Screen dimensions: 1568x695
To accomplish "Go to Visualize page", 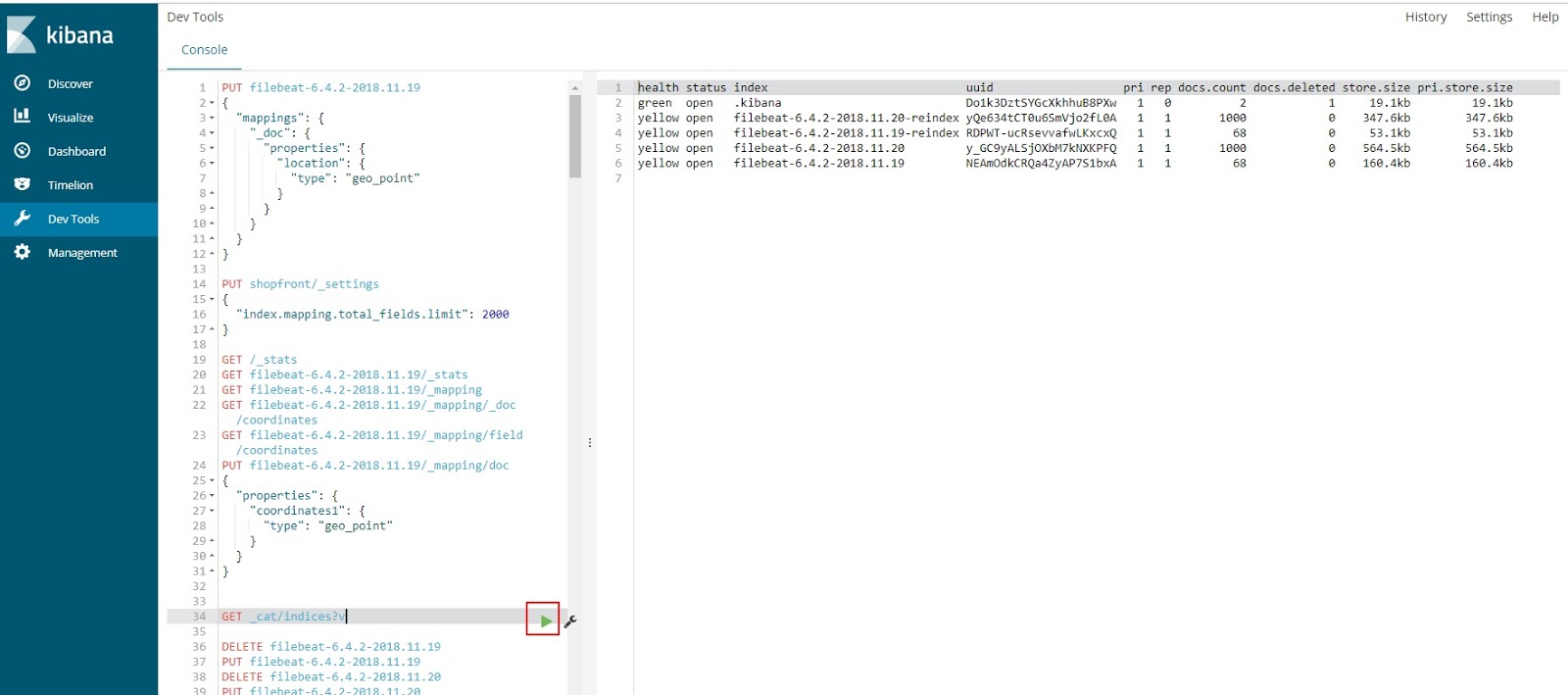I will click(71, 118).
